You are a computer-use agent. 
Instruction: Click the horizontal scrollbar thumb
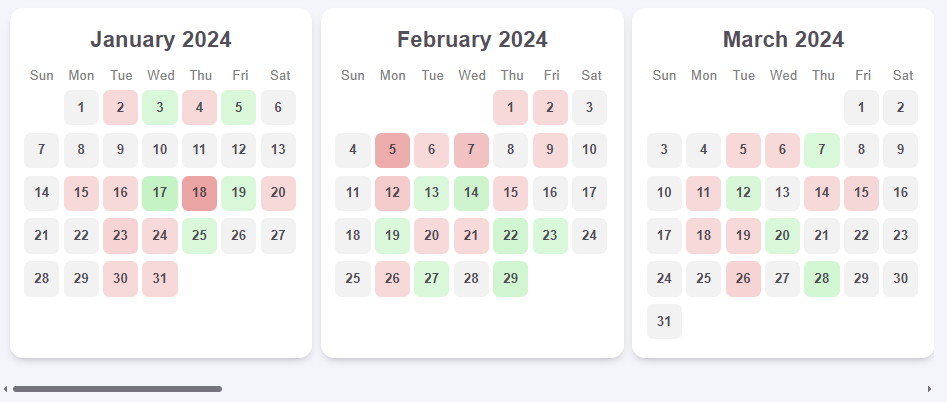pyautogui.click(x=117, y=389)
